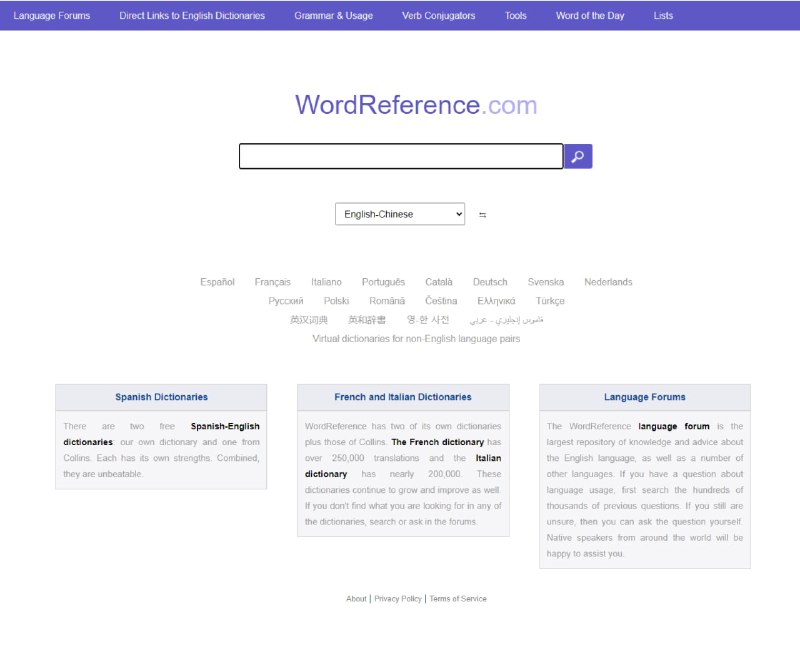Select Türkçe language link

coord(550,301)
